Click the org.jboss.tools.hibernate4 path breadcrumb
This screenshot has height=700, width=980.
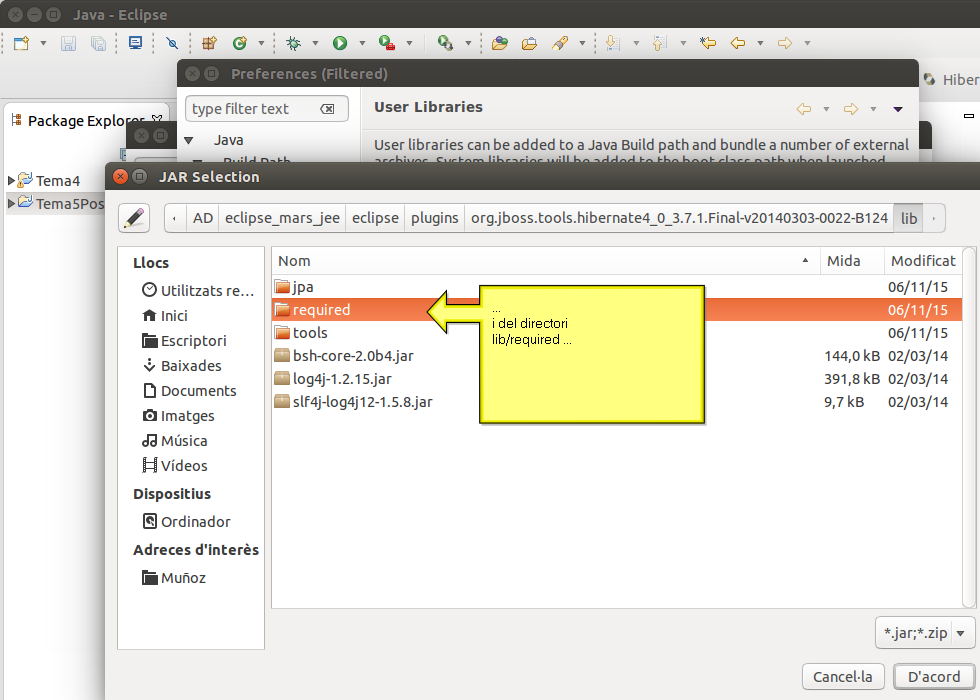(679, 218)
